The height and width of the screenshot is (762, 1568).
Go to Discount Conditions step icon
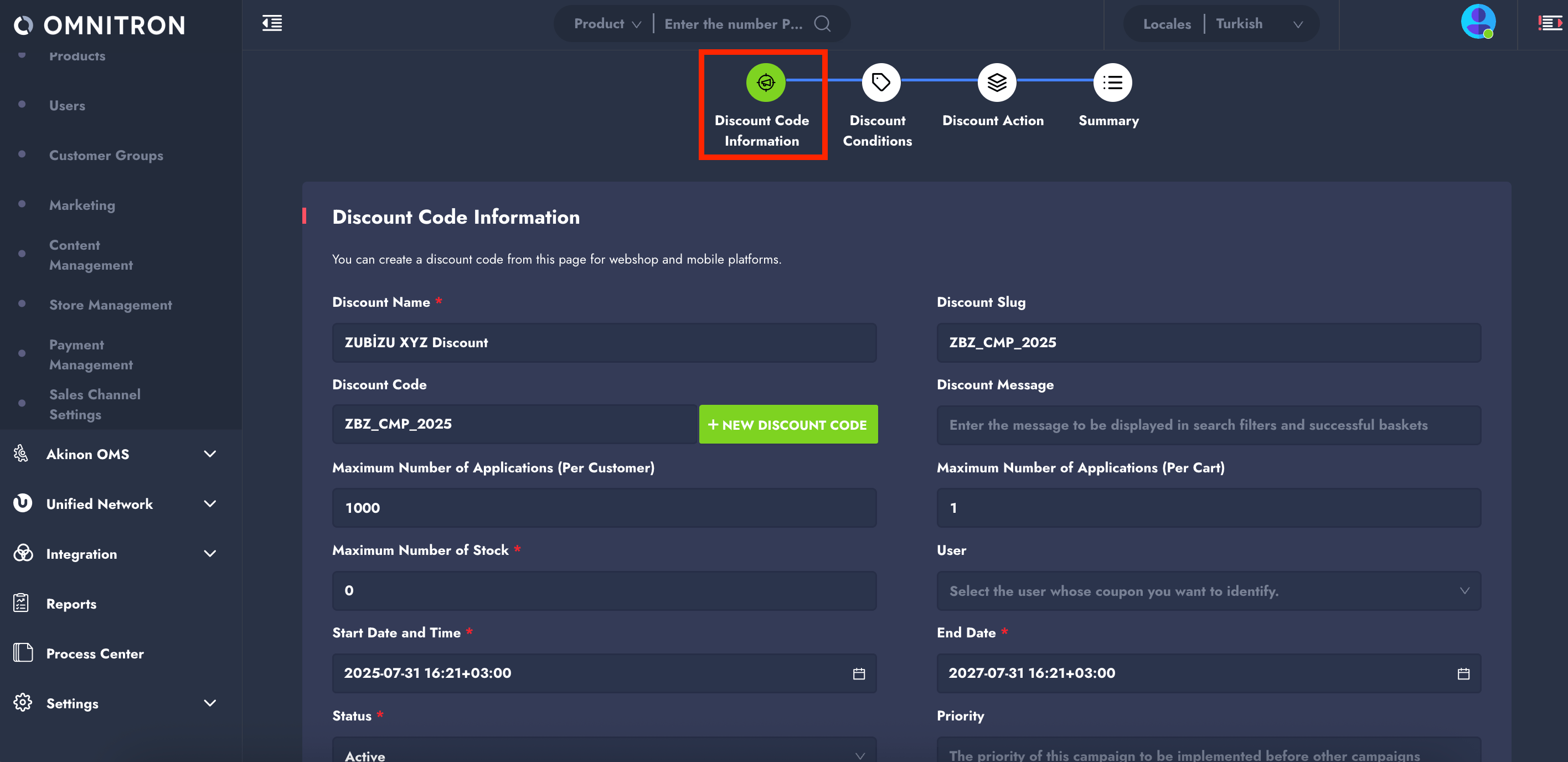(880, 82)
